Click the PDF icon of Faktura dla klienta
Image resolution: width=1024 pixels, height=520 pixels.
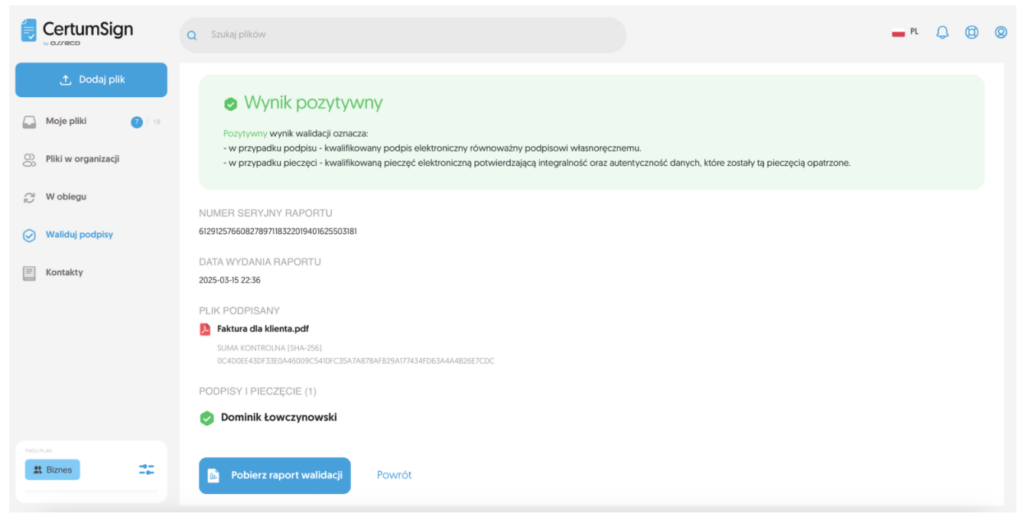[x=205, y=329]
